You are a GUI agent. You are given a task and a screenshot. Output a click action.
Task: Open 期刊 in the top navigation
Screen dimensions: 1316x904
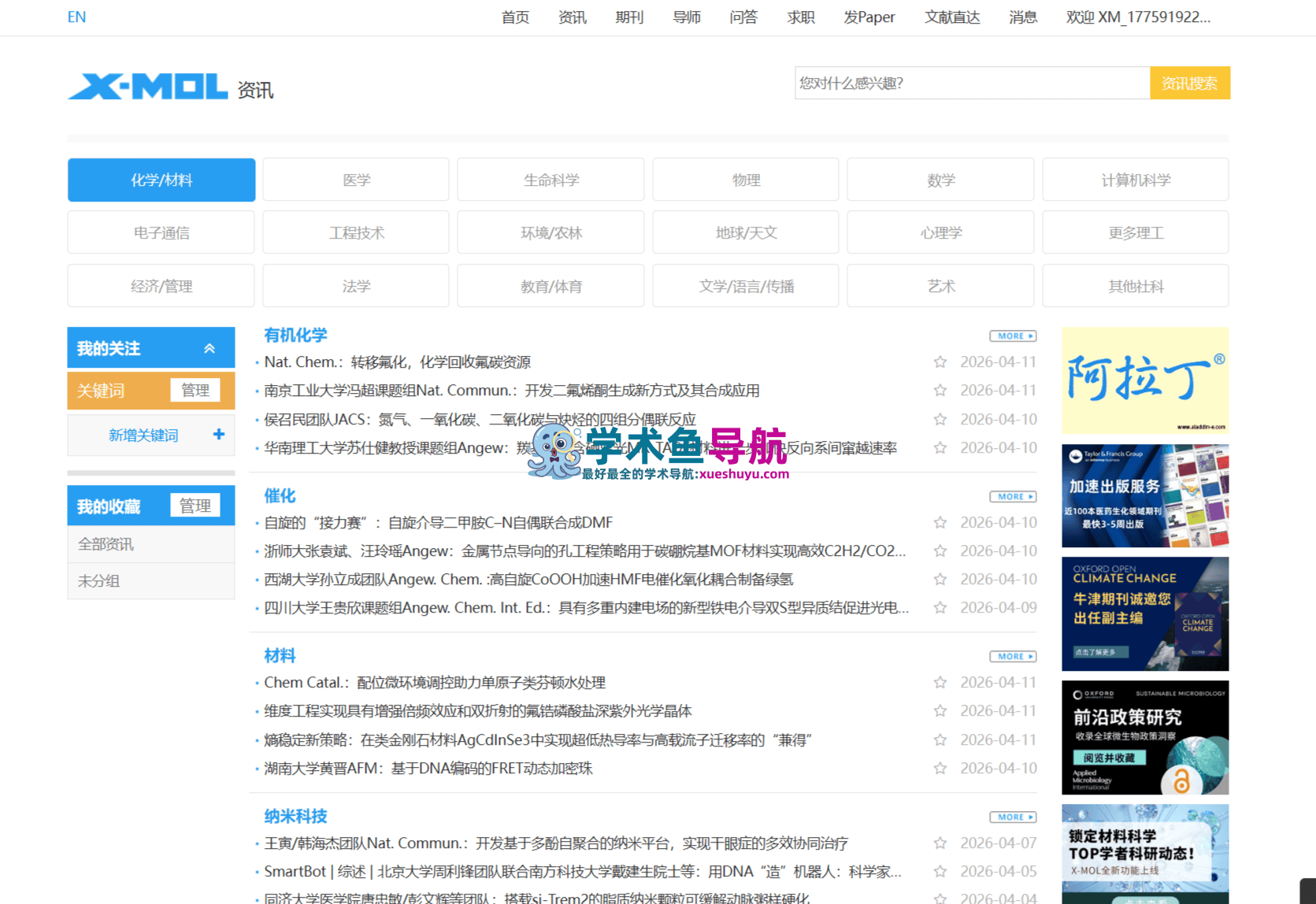click(629, 17)
